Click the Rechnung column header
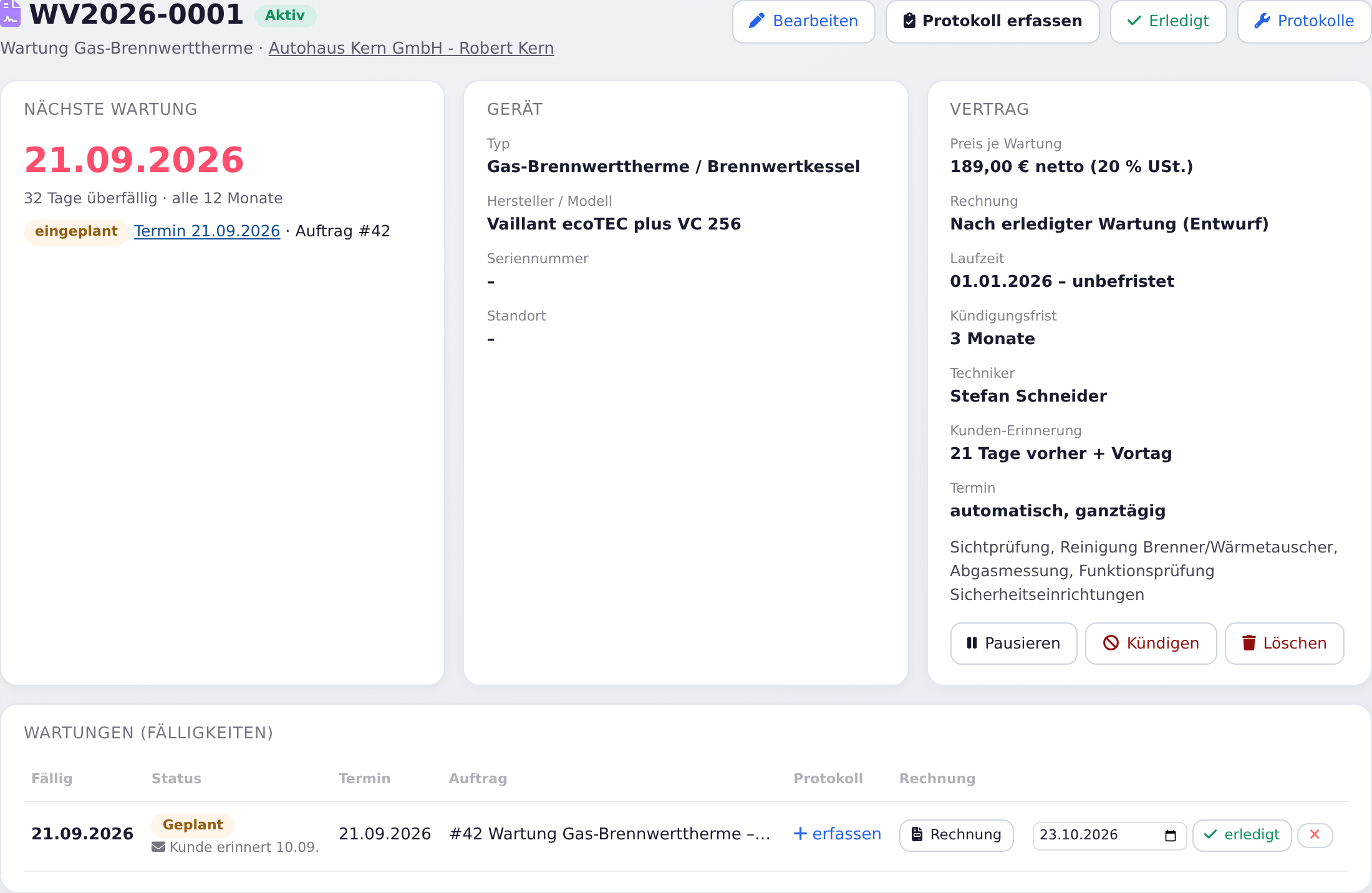 (x=937, y=778)
